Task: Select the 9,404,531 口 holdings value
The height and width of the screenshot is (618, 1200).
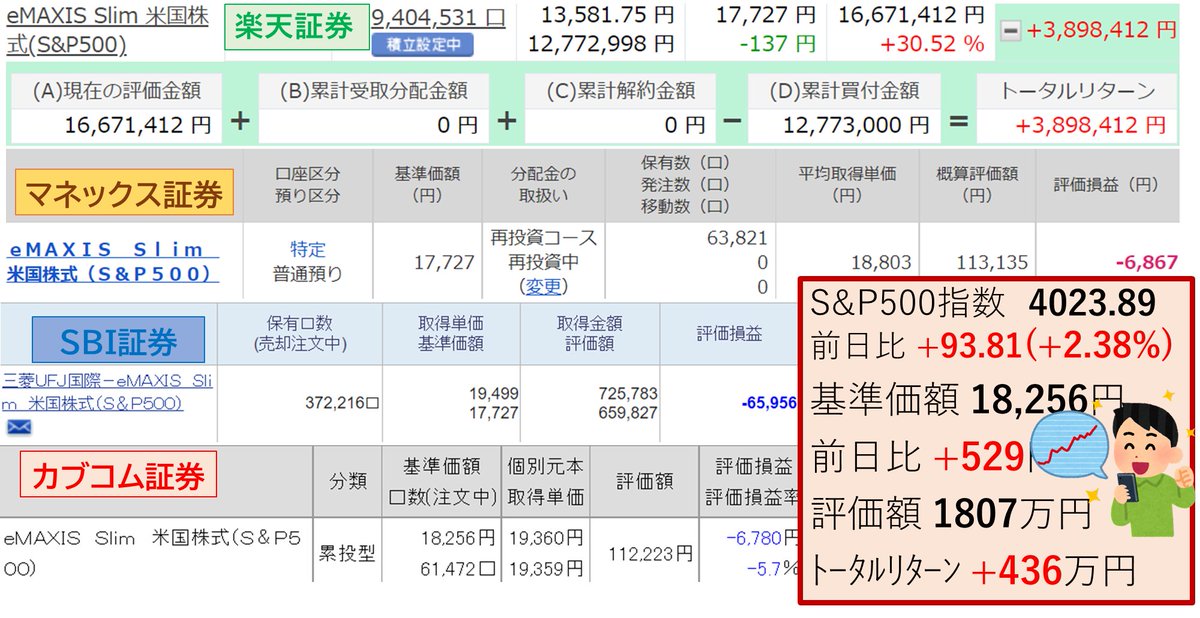Action: click(x=438, y=16)
